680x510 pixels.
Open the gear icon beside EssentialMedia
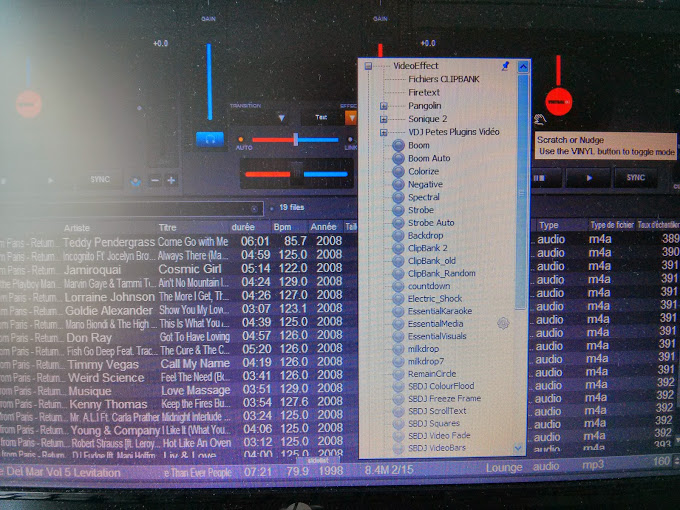(x=503, y=323)
